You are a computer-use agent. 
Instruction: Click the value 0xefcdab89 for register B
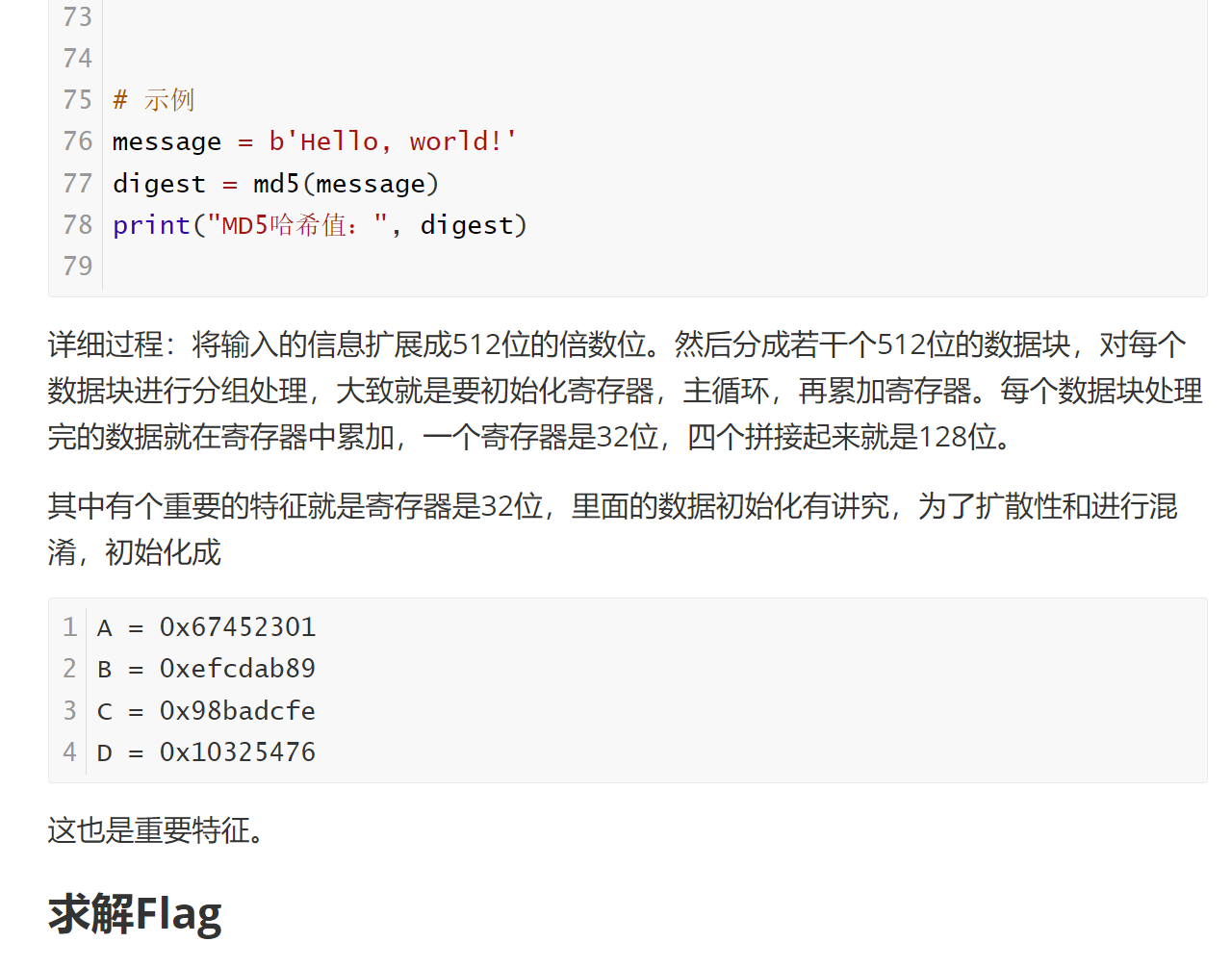(x=238, y=669)
